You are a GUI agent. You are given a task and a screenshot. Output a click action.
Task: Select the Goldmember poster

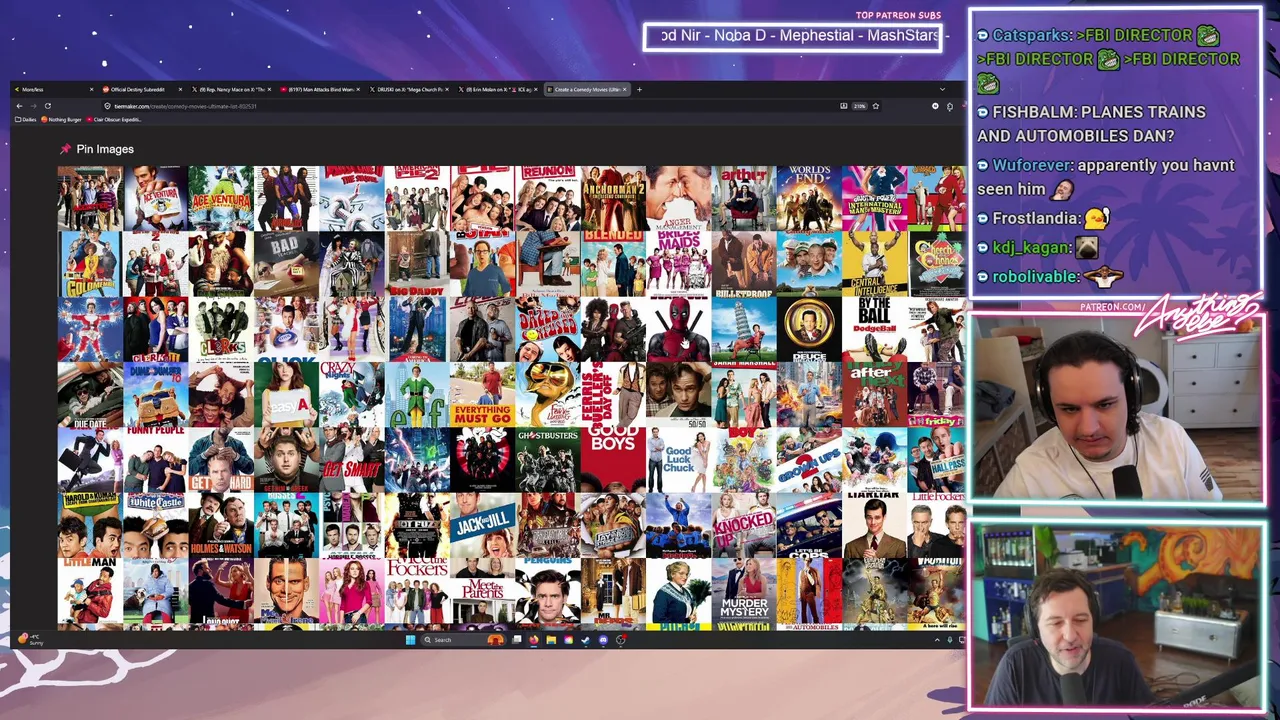click(90, 264)
